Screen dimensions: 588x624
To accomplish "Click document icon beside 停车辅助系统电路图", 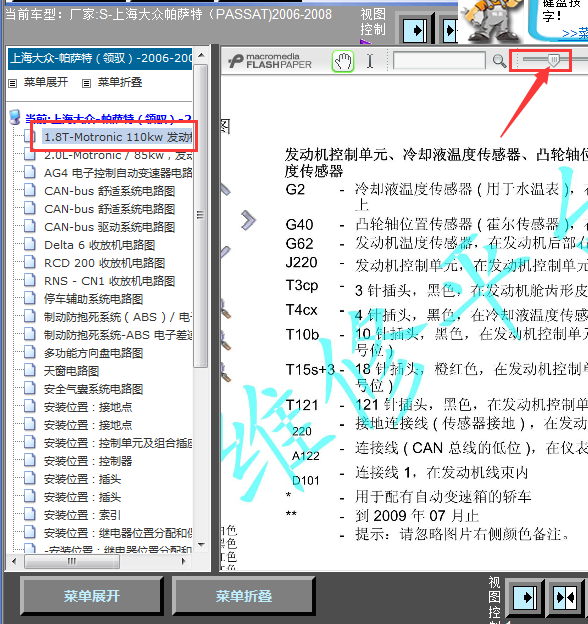I will tap(29, 298).
